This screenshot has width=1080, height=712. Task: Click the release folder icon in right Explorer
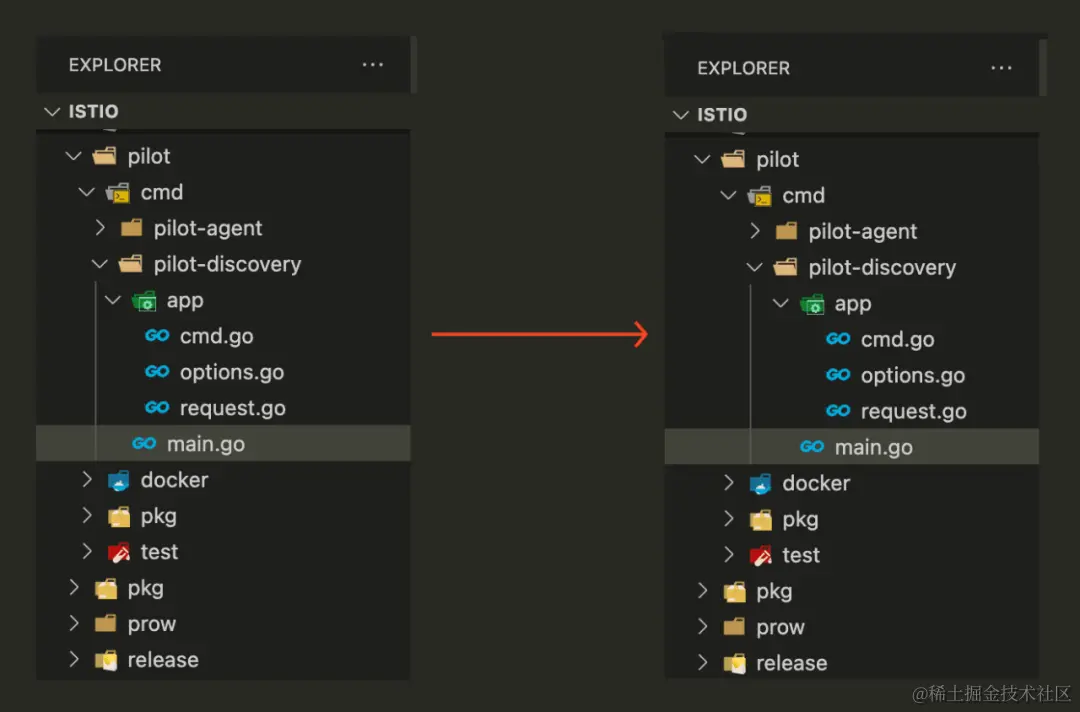coord(734,664)
